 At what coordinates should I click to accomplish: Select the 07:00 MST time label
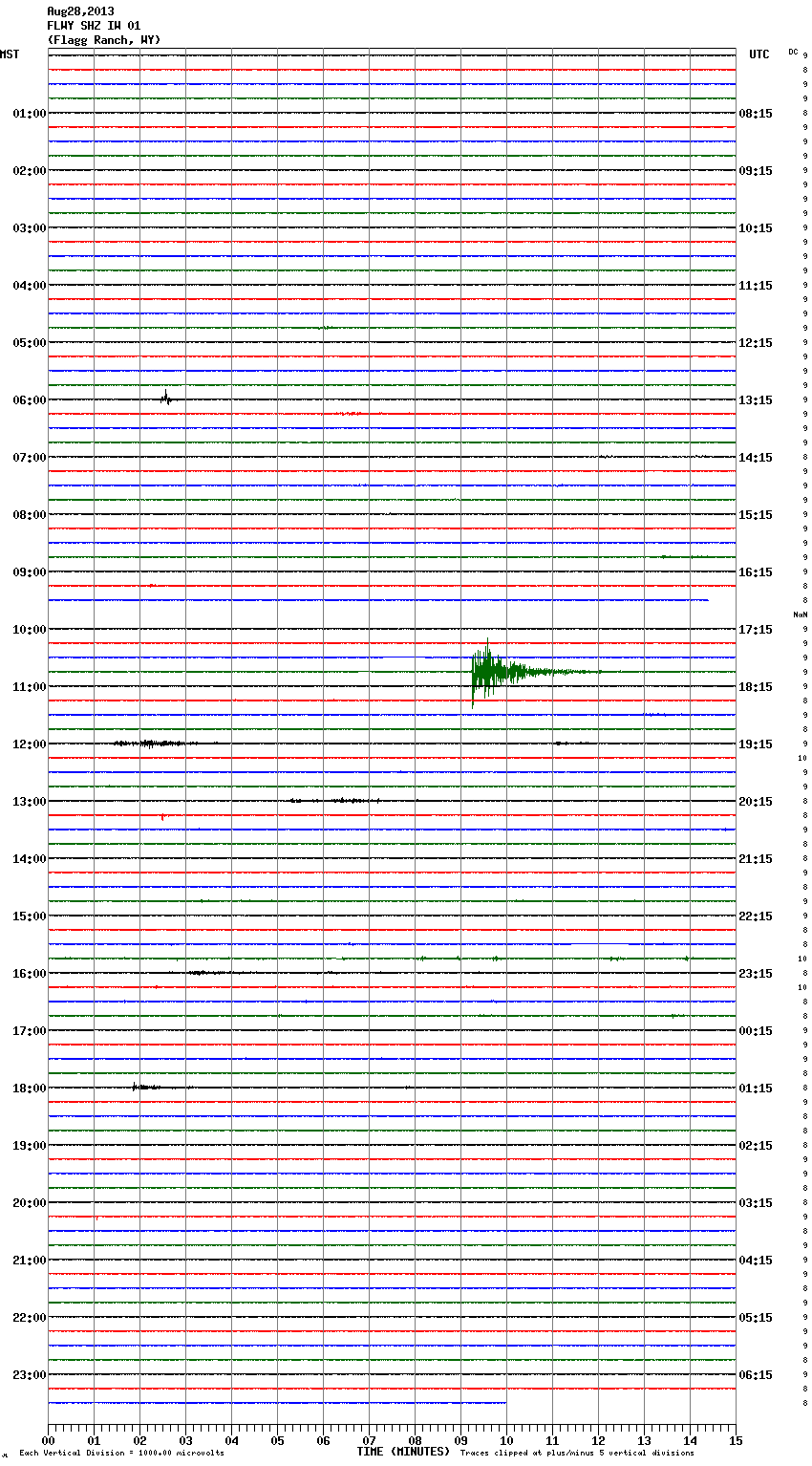click(x=29, y=458)
